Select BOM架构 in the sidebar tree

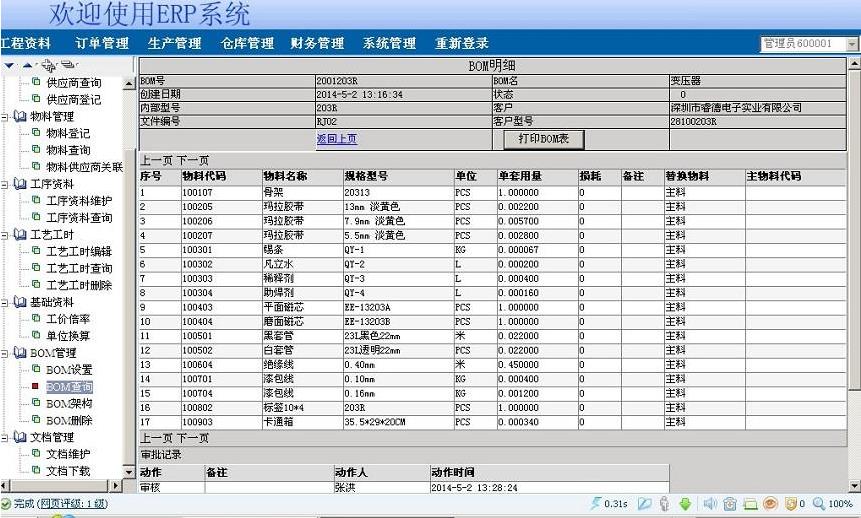(x=69, y=403)
